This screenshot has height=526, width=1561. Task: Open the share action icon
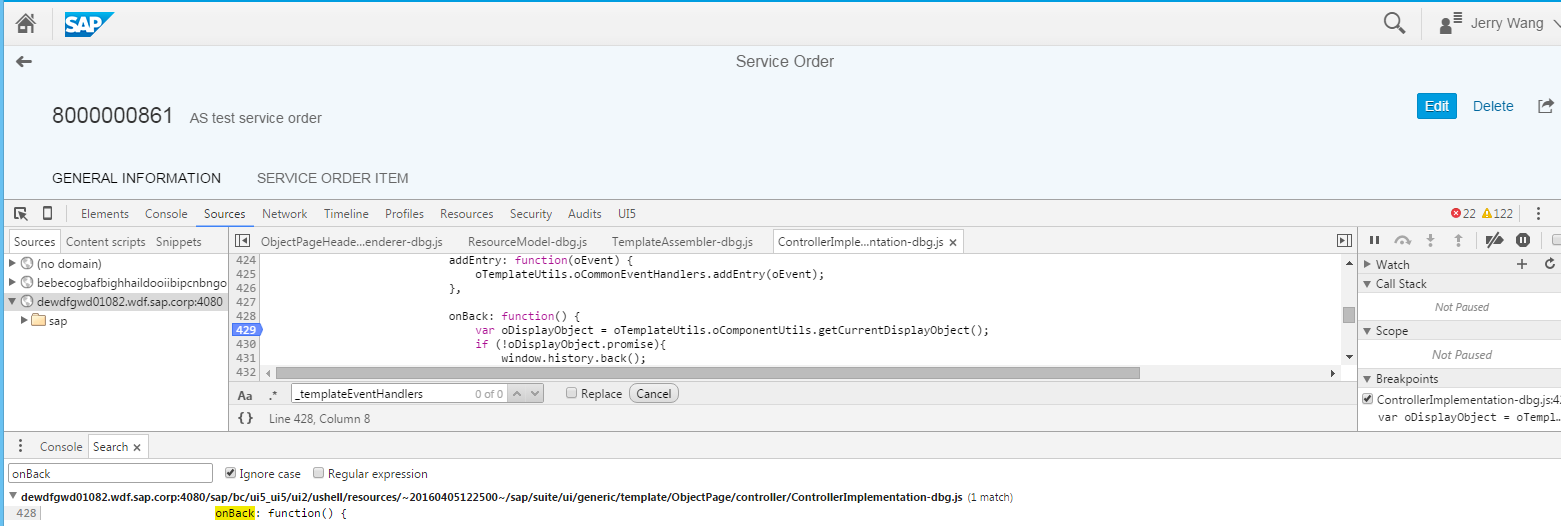click(1546, 106)
